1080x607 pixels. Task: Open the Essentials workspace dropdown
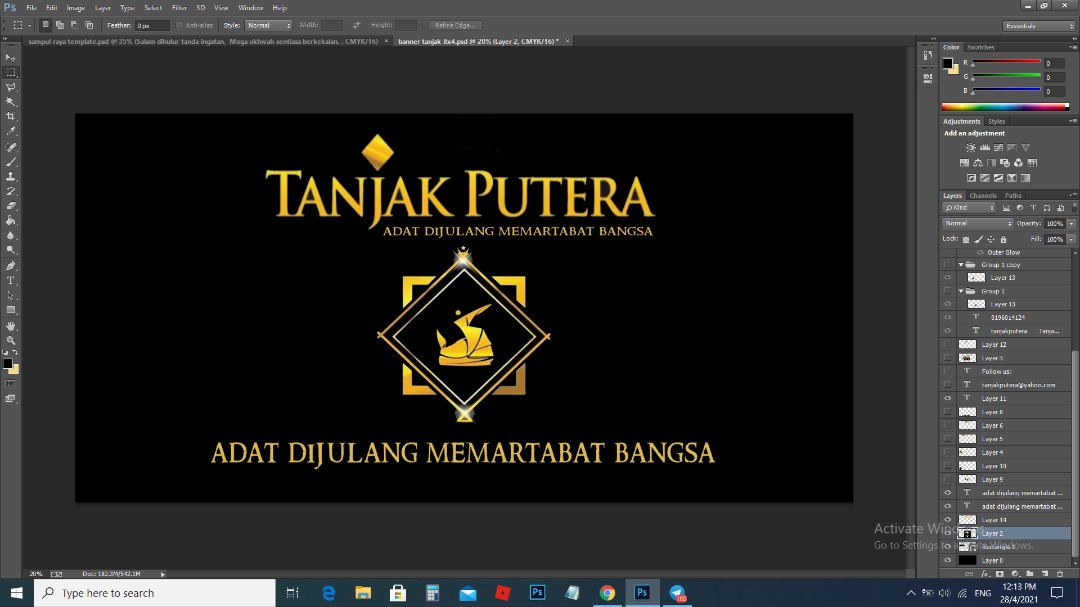(x=1039, y=26)
